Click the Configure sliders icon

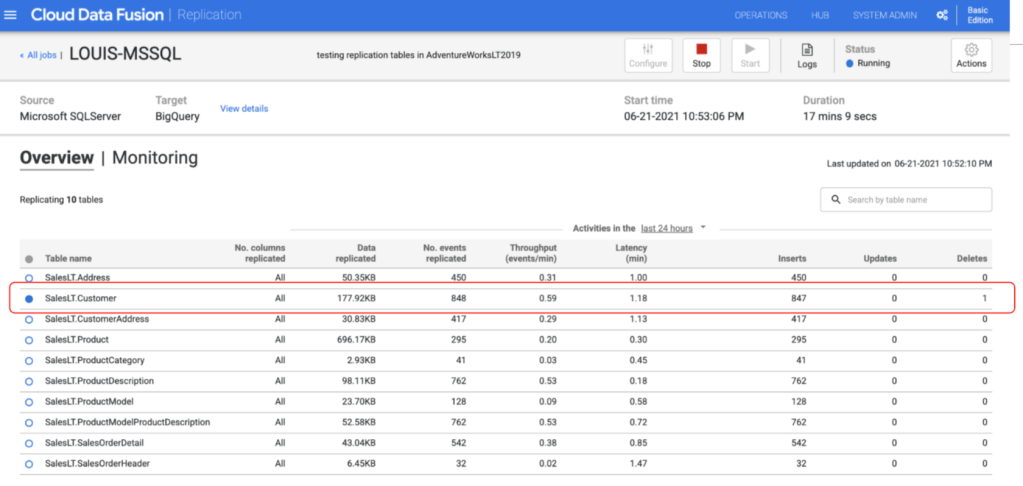[x=647, y=49]
